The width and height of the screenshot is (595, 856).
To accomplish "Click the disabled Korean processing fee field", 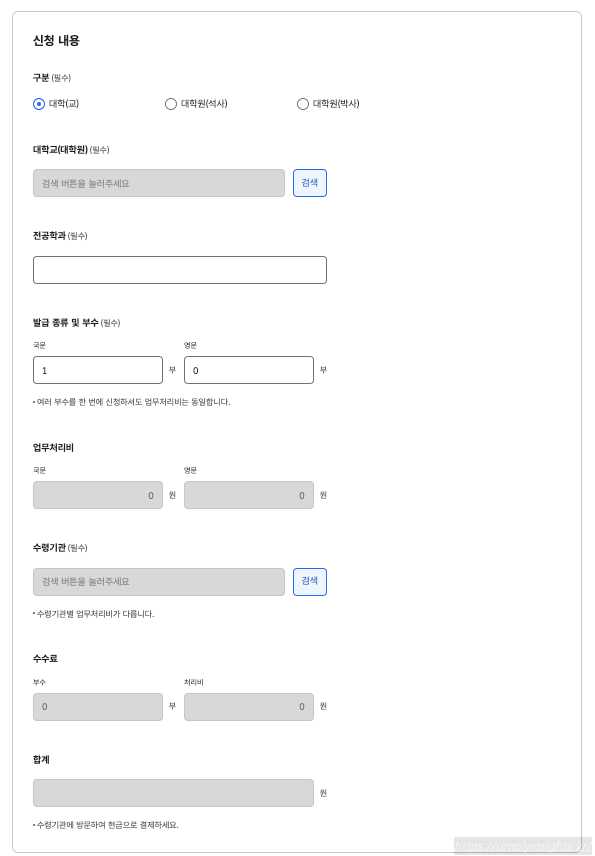I will (97, 495).
